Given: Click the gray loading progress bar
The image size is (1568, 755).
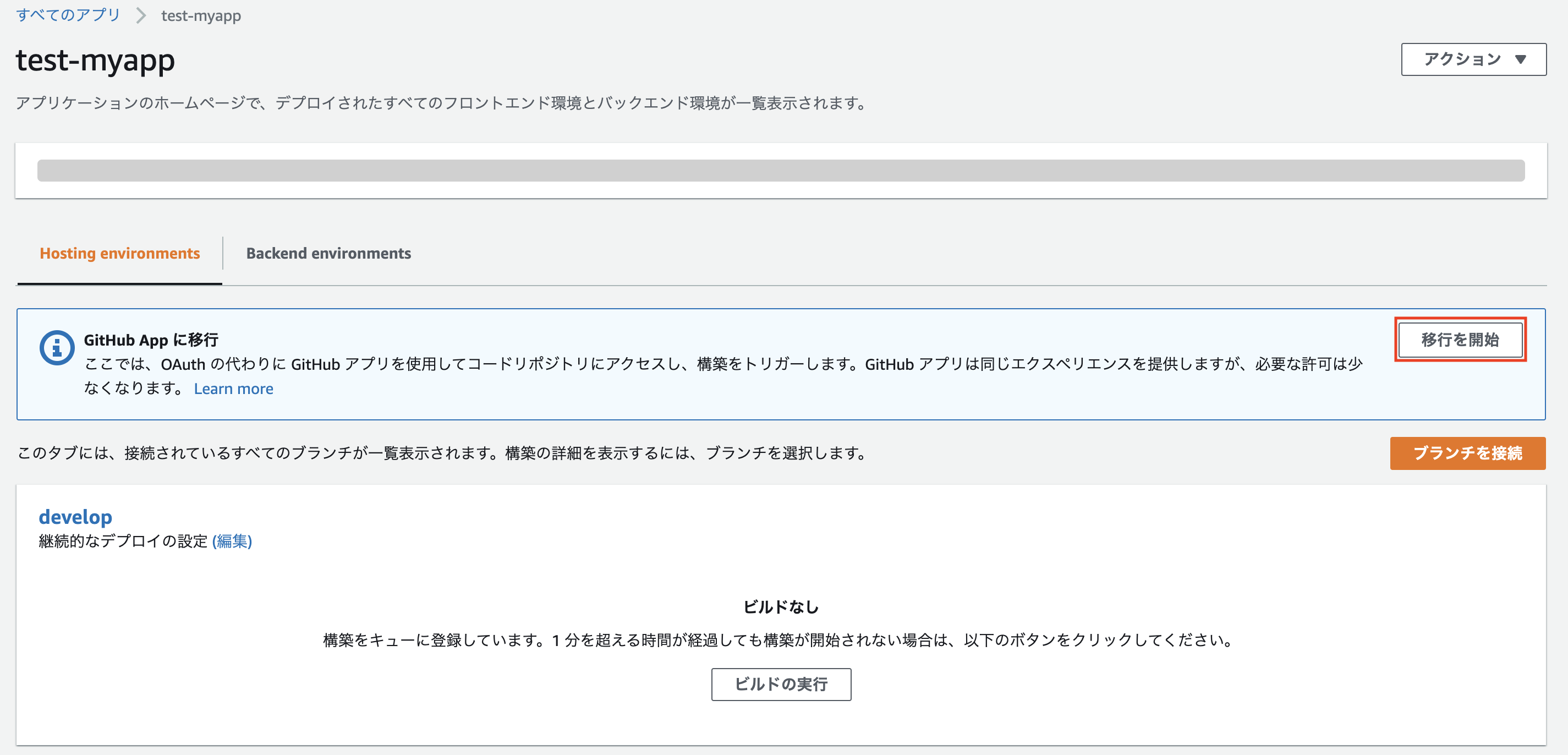Looking at the screenshot, I should (781, 171).
